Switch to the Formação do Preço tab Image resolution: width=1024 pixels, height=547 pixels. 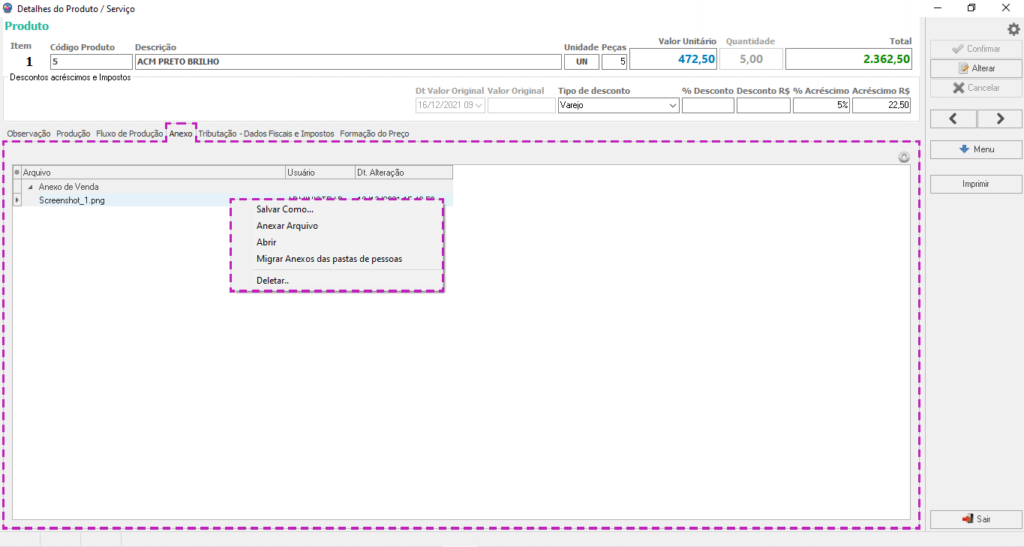(x=374, y=133)
